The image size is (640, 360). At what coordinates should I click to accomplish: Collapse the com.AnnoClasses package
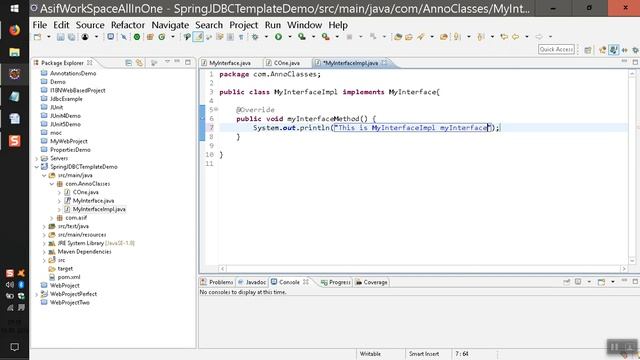(52, 184)
